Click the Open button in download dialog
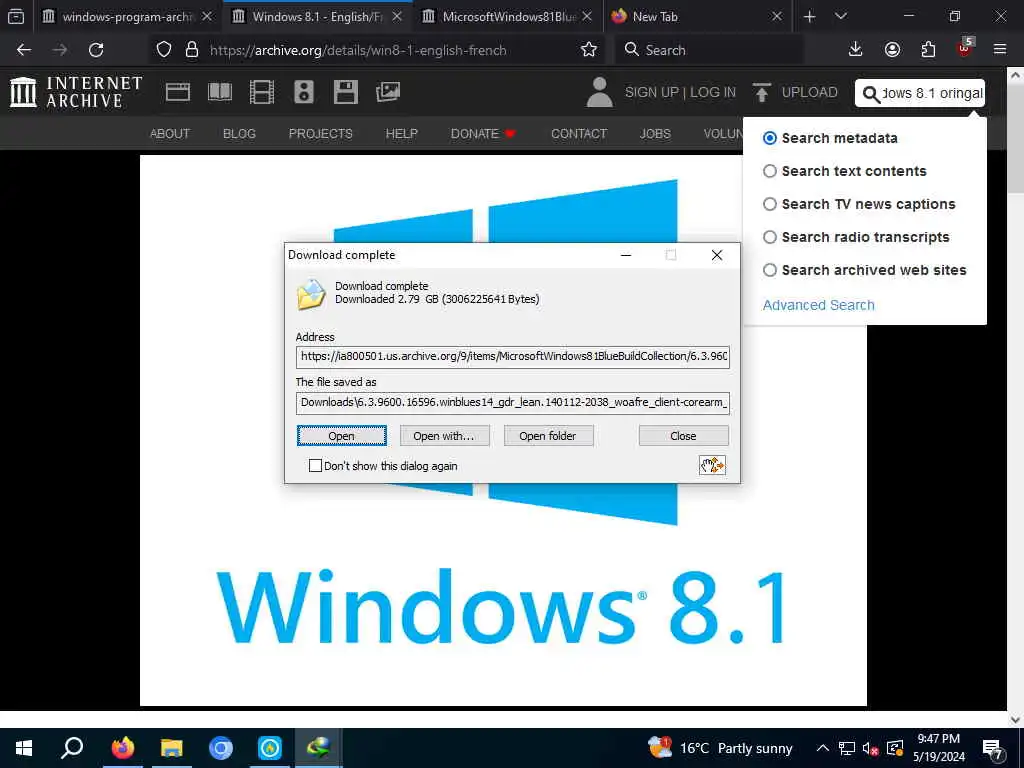The width and height of the screenshot is (1024, 768). pyautogui.click(x=342, y=436)
